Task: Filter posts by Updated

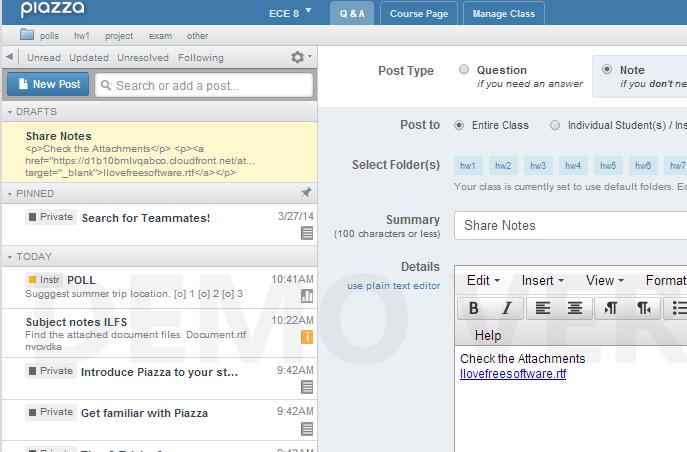Action: [x=89, y=57]
